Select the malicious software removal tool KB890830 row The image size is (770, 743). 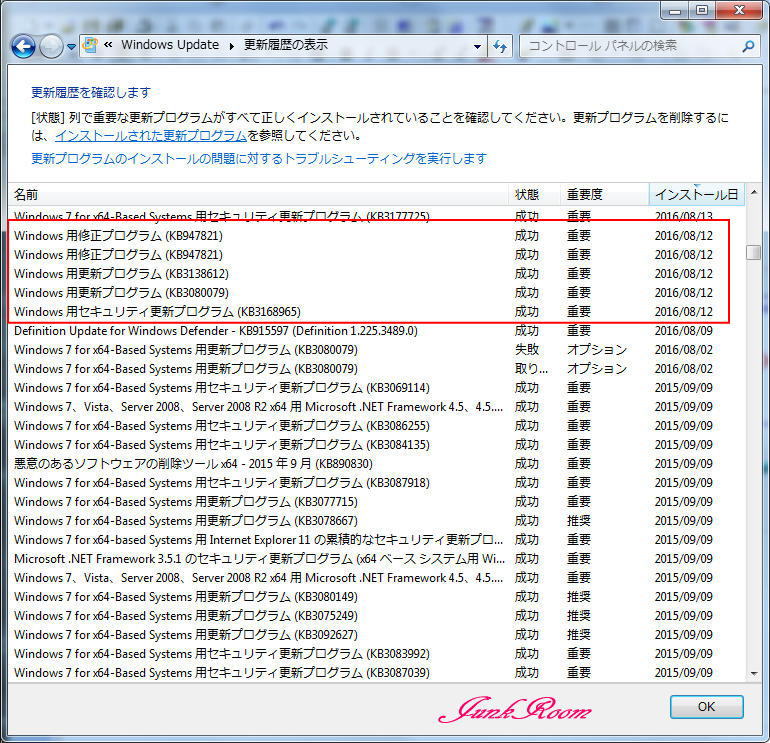tap(376, 464)
